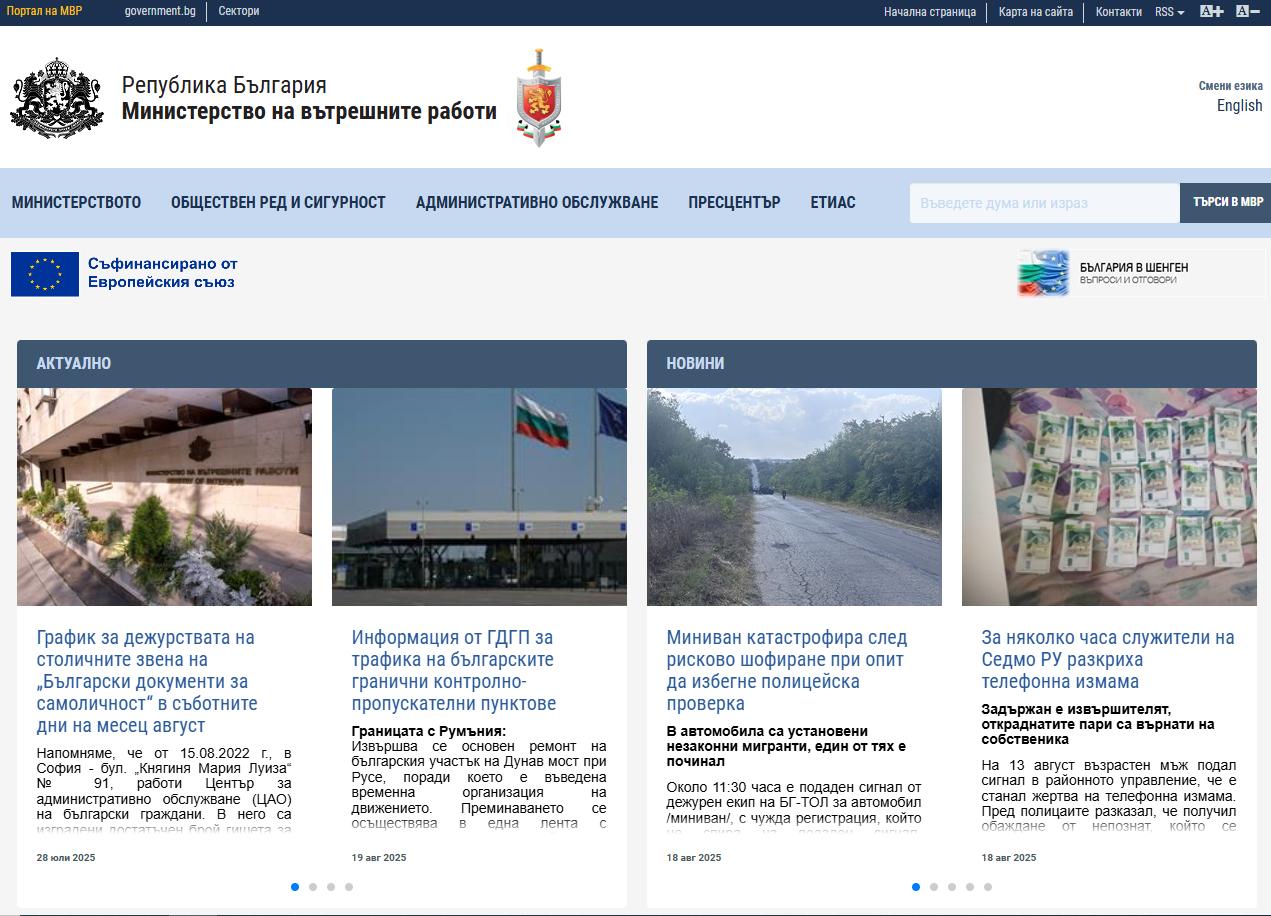Open Обществен ред и сигурност menu
The width and height of the screenshot is (1271, 916).
278,203
